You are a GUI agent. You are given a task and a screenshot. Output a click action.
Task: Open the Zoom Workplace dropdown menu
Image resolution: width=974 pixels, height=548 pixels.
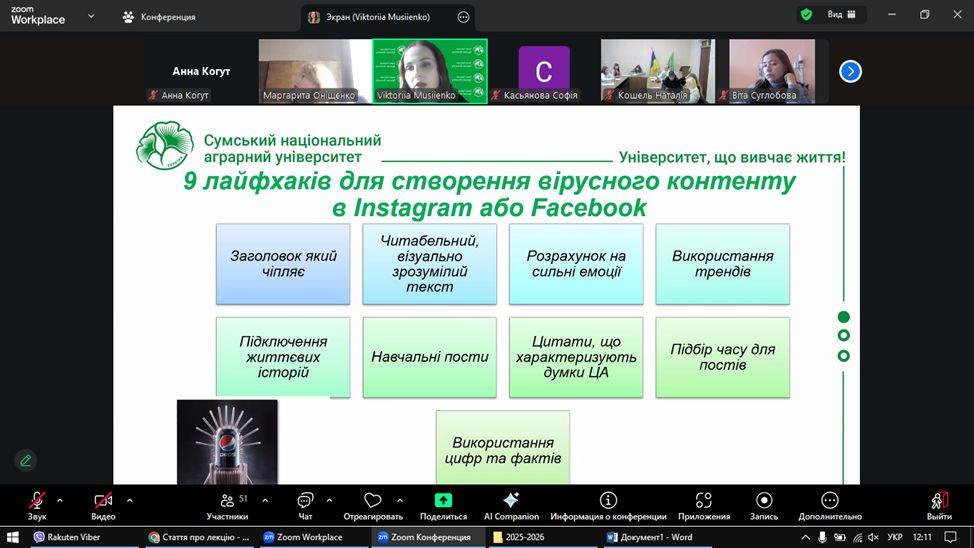92,16
